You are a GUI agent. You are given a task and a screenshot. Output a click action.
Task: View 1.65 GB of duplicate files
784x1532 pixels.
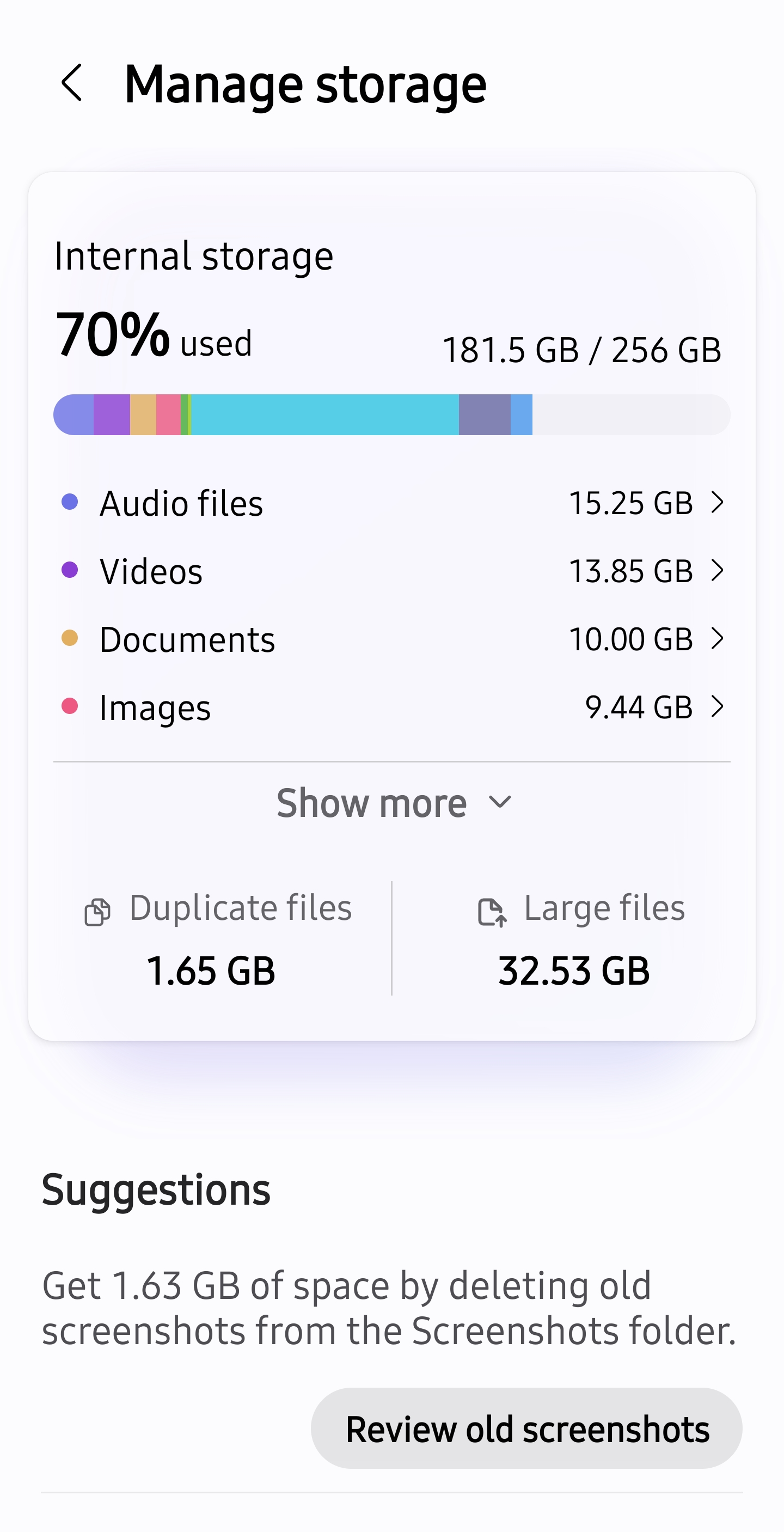pyautogui.click(x=211, y=971)
